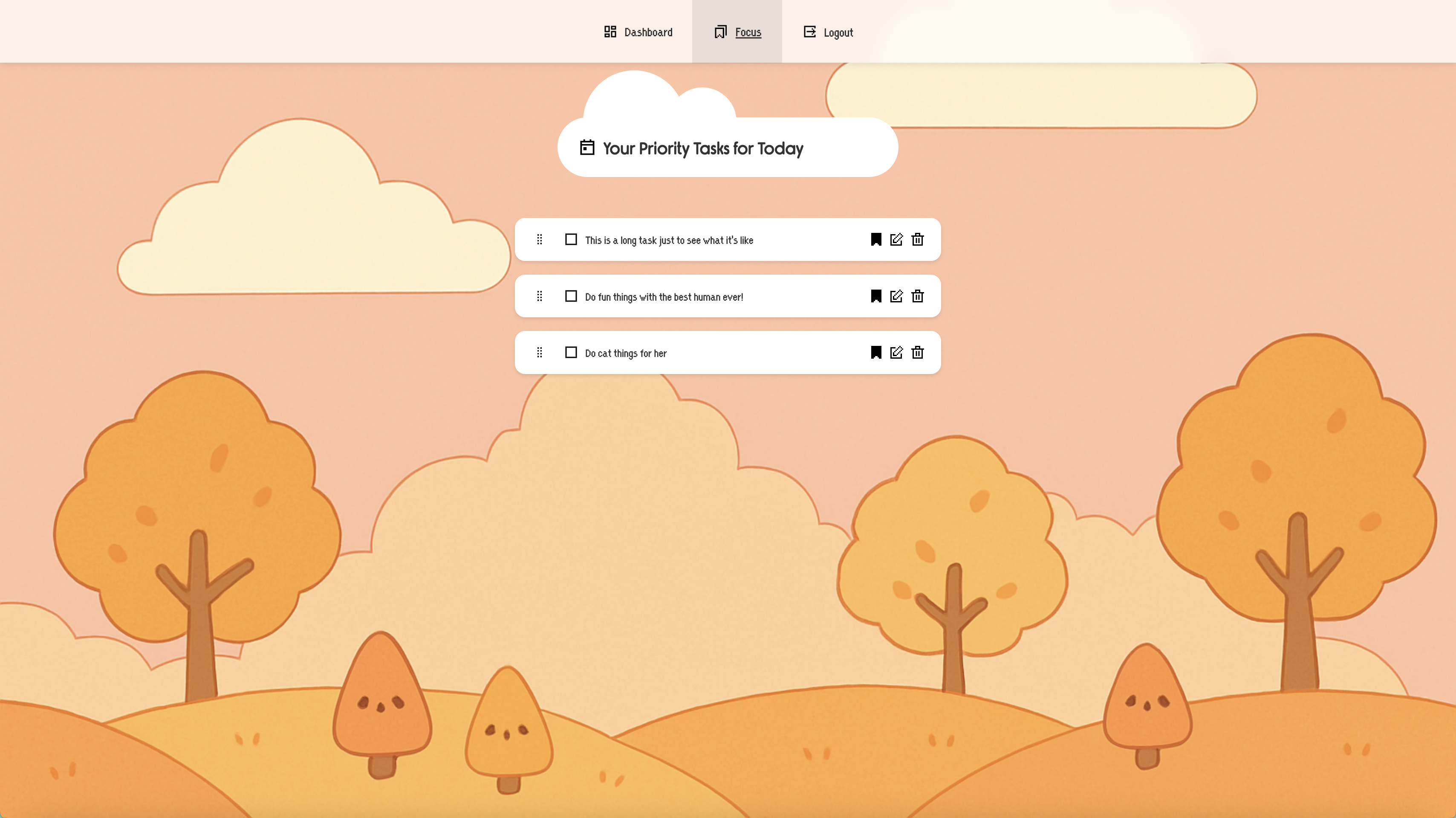The width and height of the screenshot is (1456, 818).
Task: Grab the drag handle of the long task
Action: 539,240
